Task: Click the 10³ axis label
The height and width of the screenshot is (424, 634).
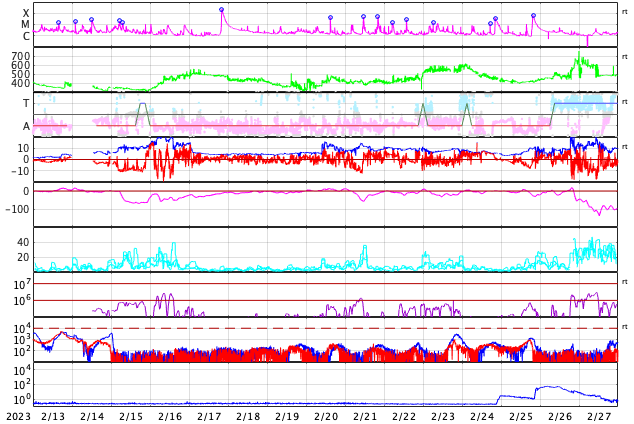Action: point(21,340)
